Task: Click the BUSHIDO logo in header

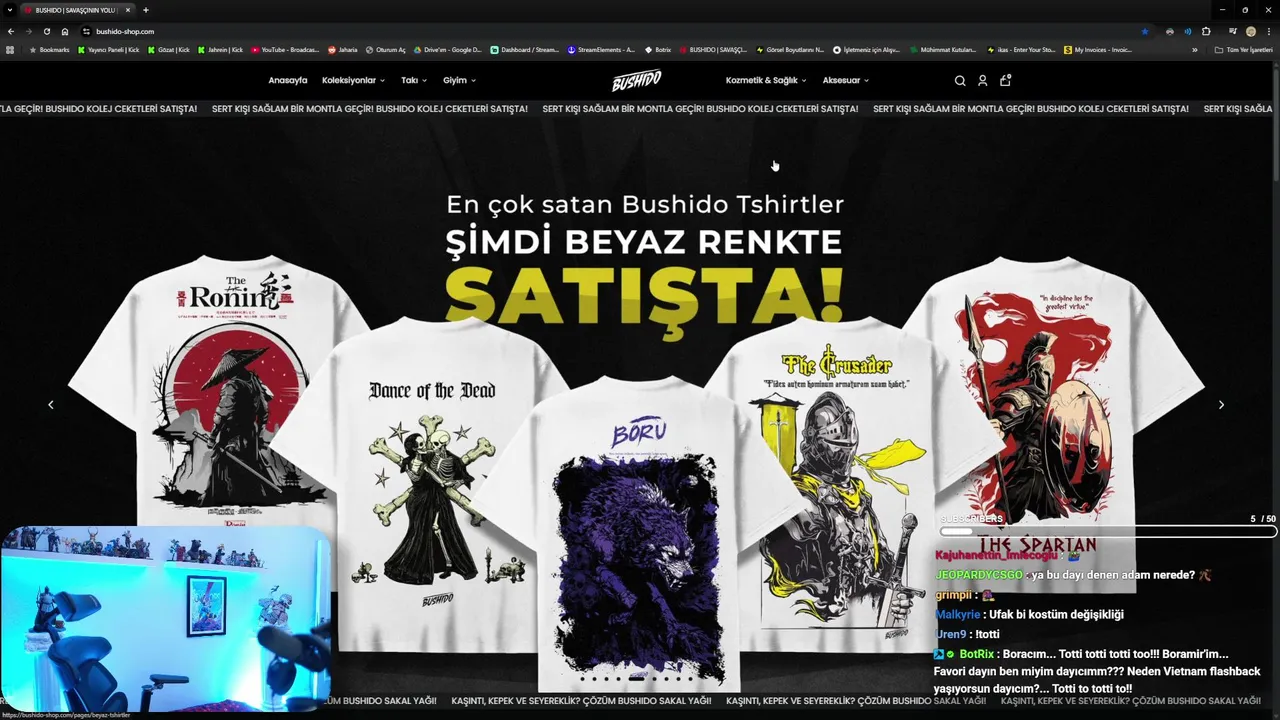Action: click(x=637, y=81)
